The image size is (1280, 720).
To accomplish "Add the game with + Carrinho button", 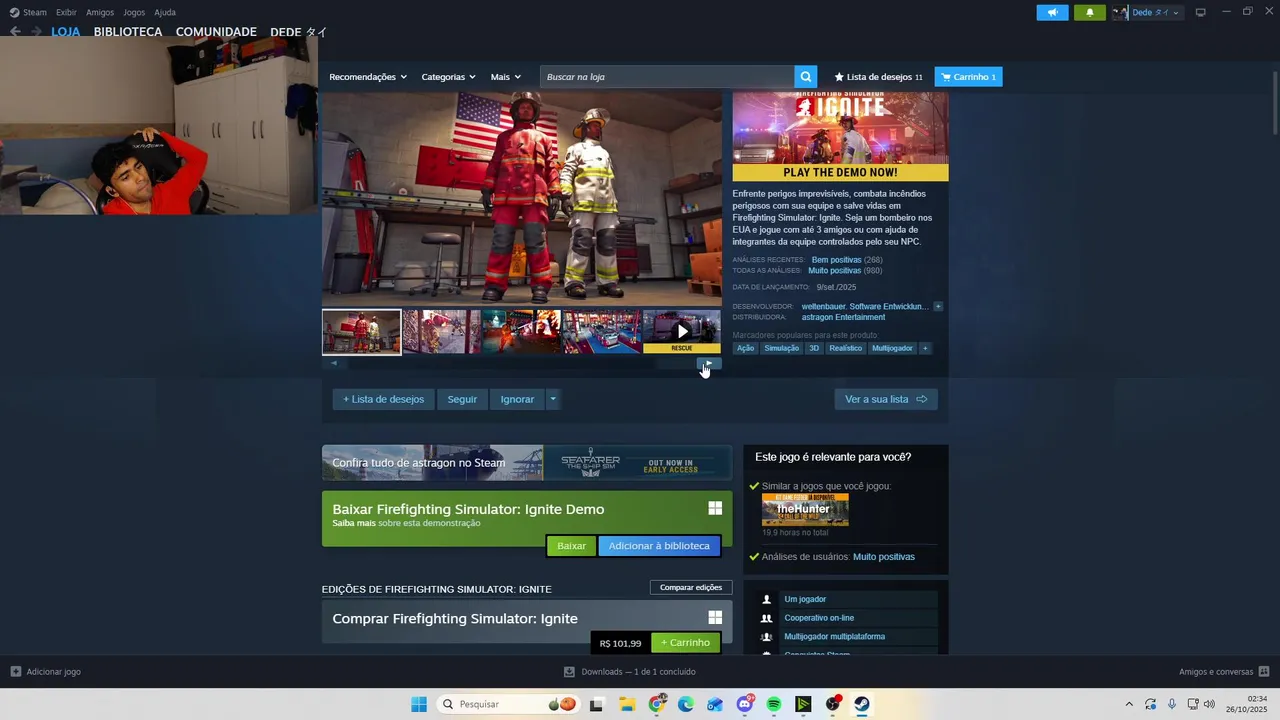I will pyautogui.click(x=685, y=643).
